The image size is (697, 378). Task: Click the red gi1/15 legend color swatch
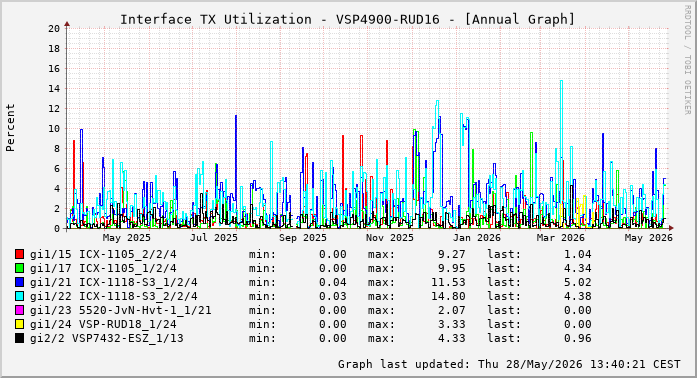[20, 254]
